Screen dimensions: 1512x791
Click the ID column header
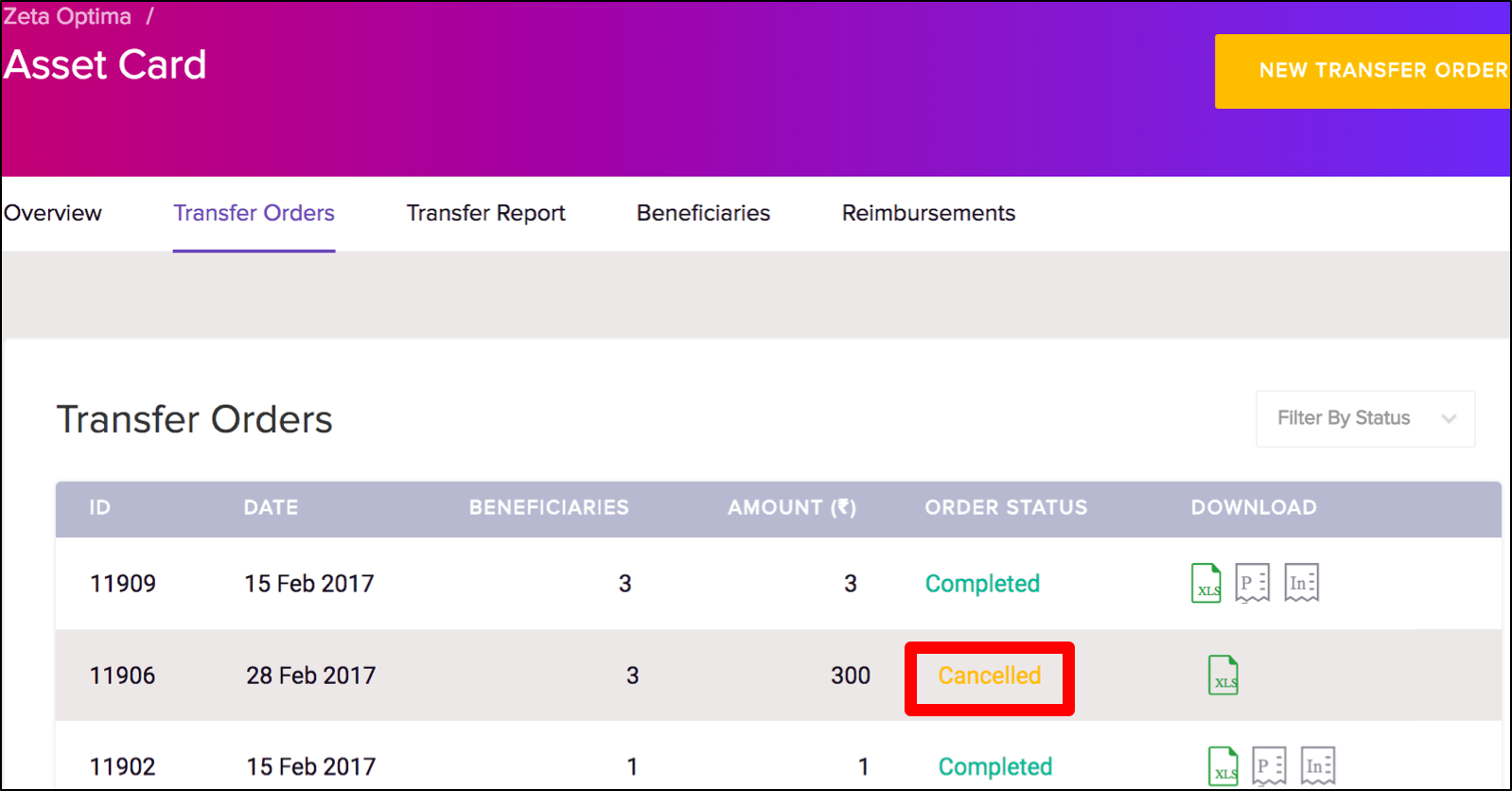[99, 507]
